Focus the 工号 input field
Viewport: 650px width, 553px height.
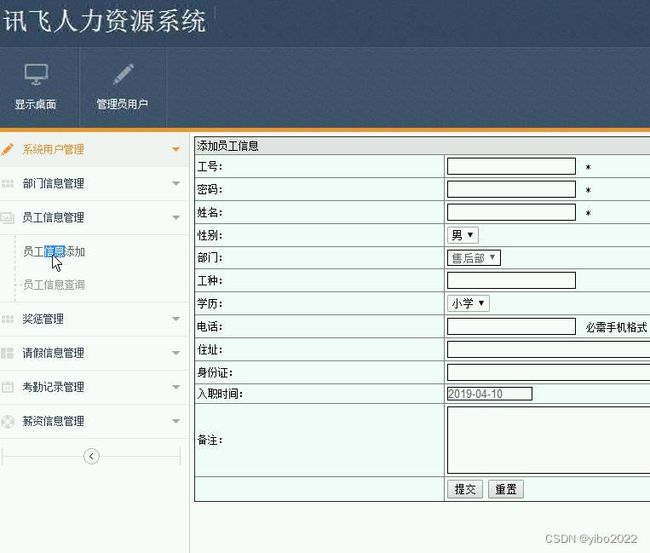pyautogui.click(x=511, y=166)
